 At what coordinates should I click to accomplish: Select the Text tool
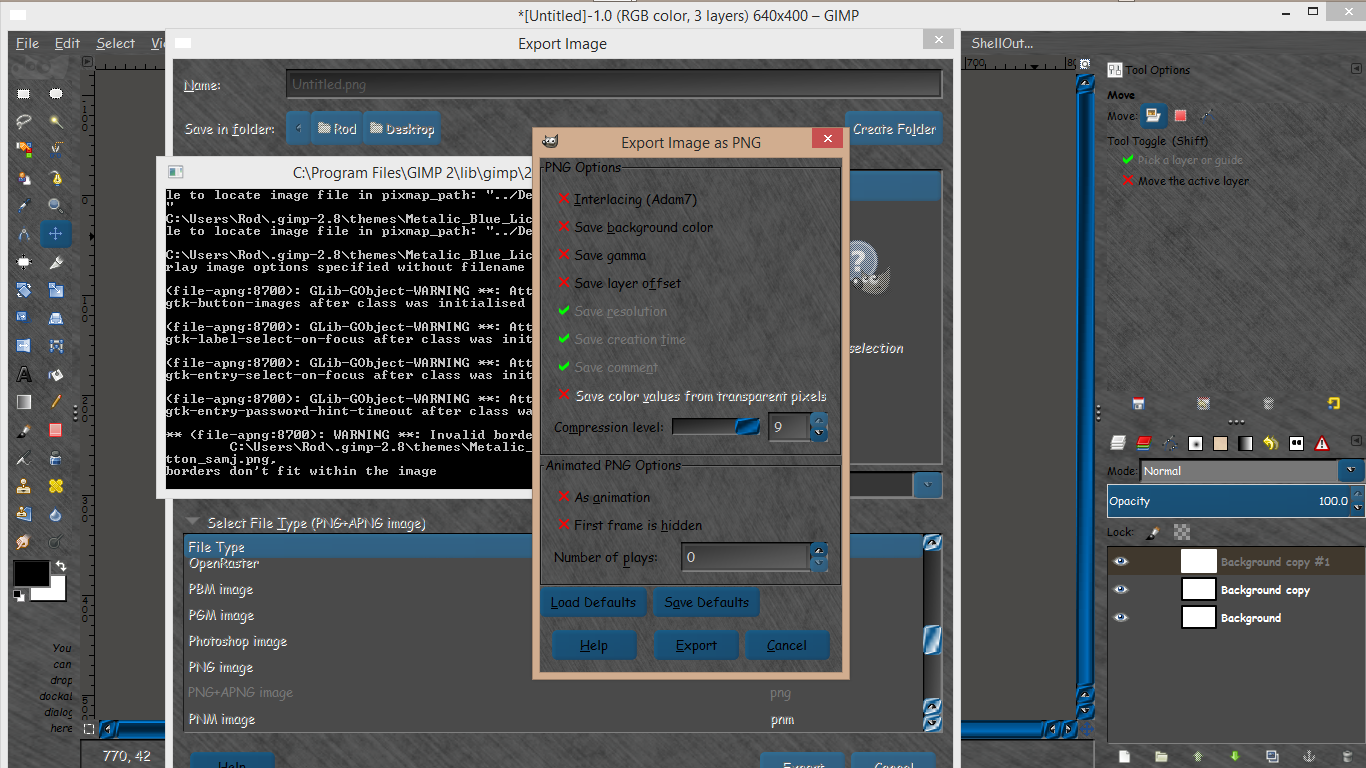[24, 375]
